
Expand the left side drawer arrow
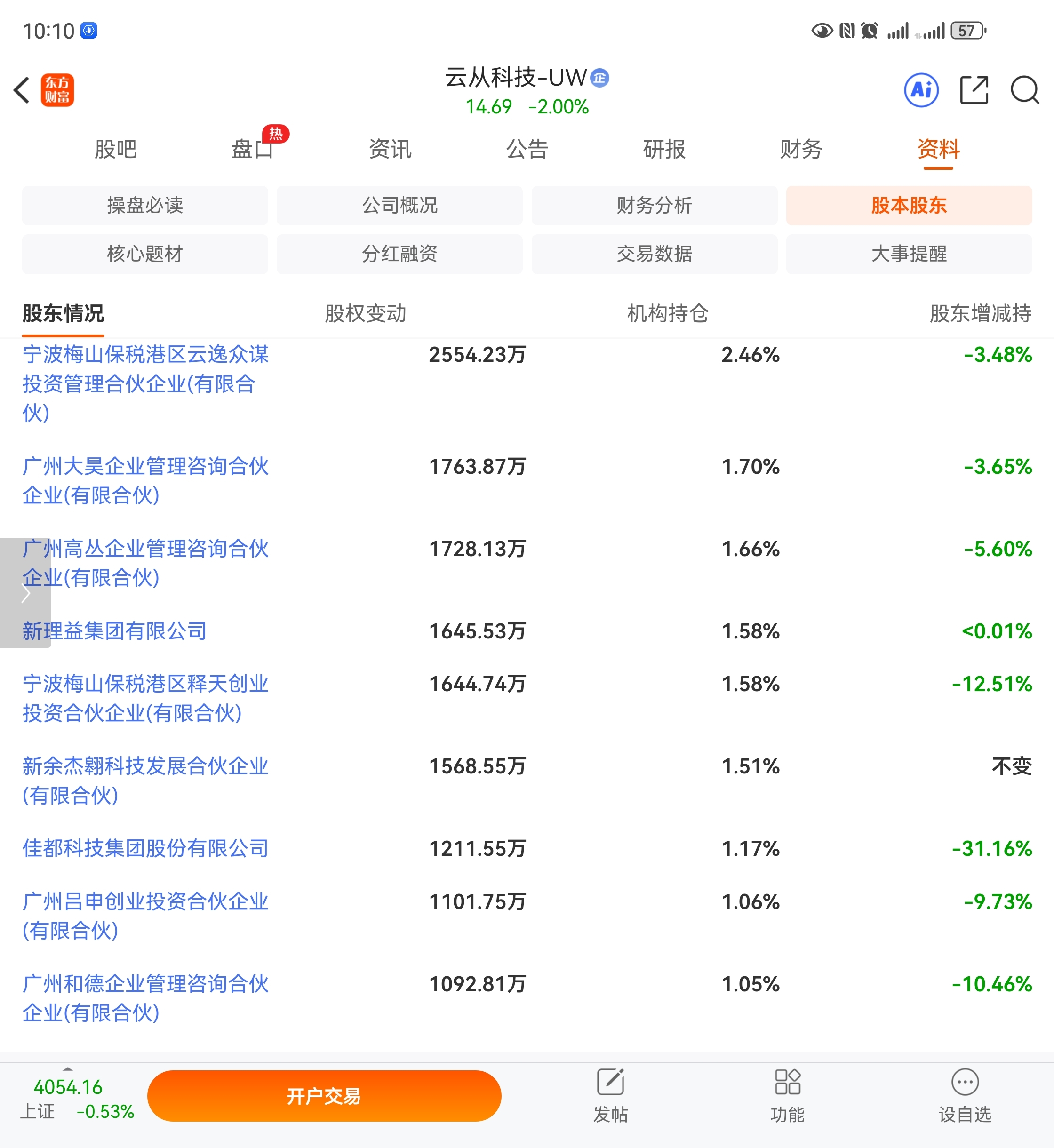click(25, 593)
